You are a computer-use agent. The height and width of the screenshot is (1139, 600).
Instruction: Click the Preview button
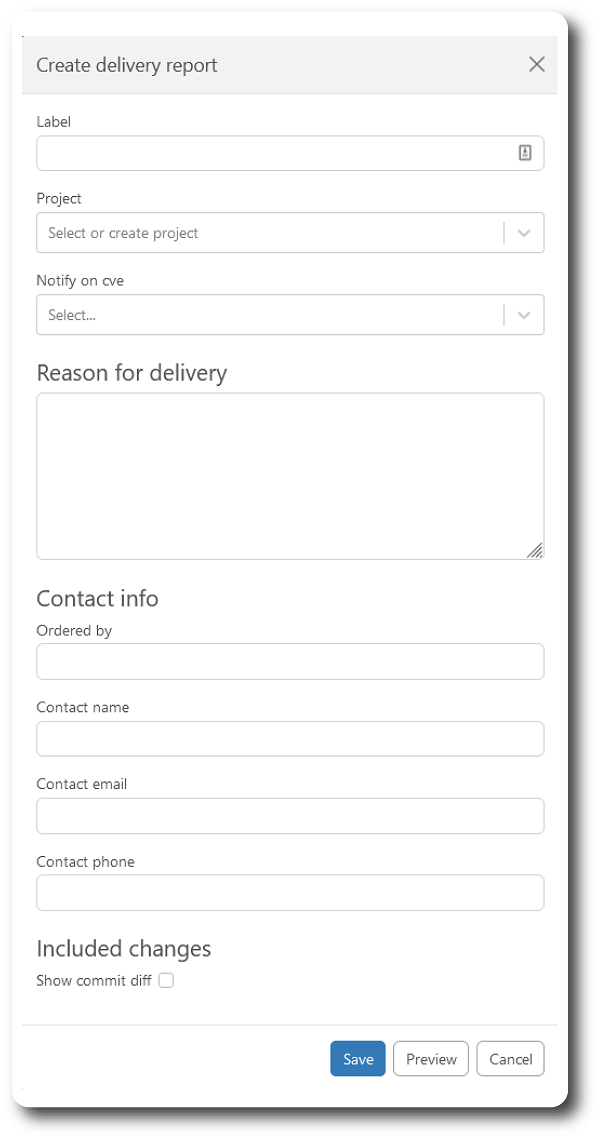tap(431, 1059)
